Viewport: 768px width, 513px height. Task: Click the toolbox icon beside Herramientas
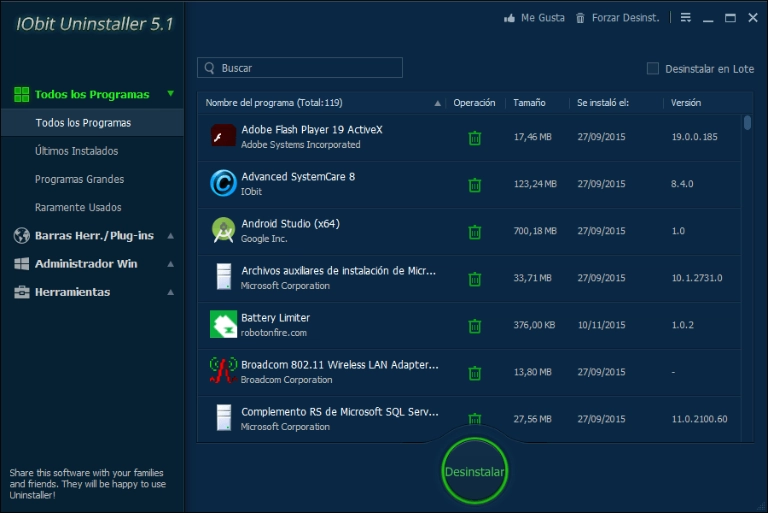click(x=22, y=292)
